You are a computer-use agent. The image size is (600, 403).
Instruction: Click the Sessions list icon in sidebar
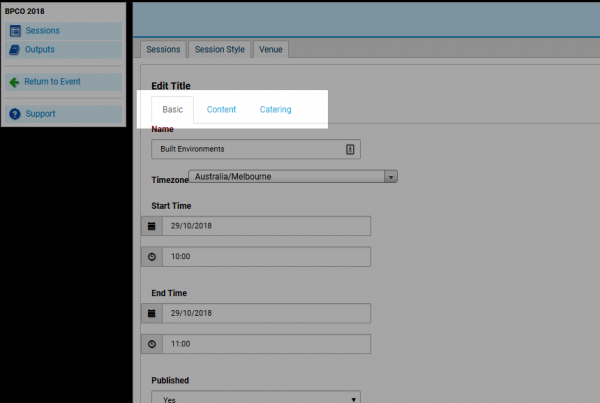[15, 31]
